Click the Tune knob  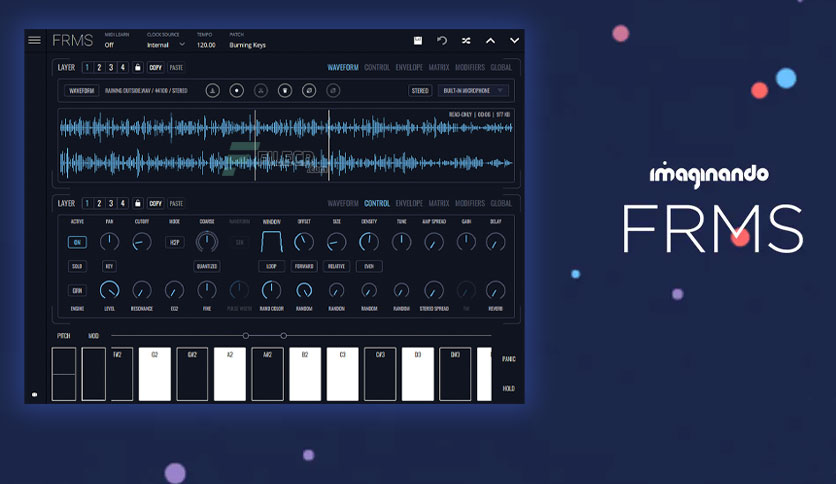tap(401, 242)
